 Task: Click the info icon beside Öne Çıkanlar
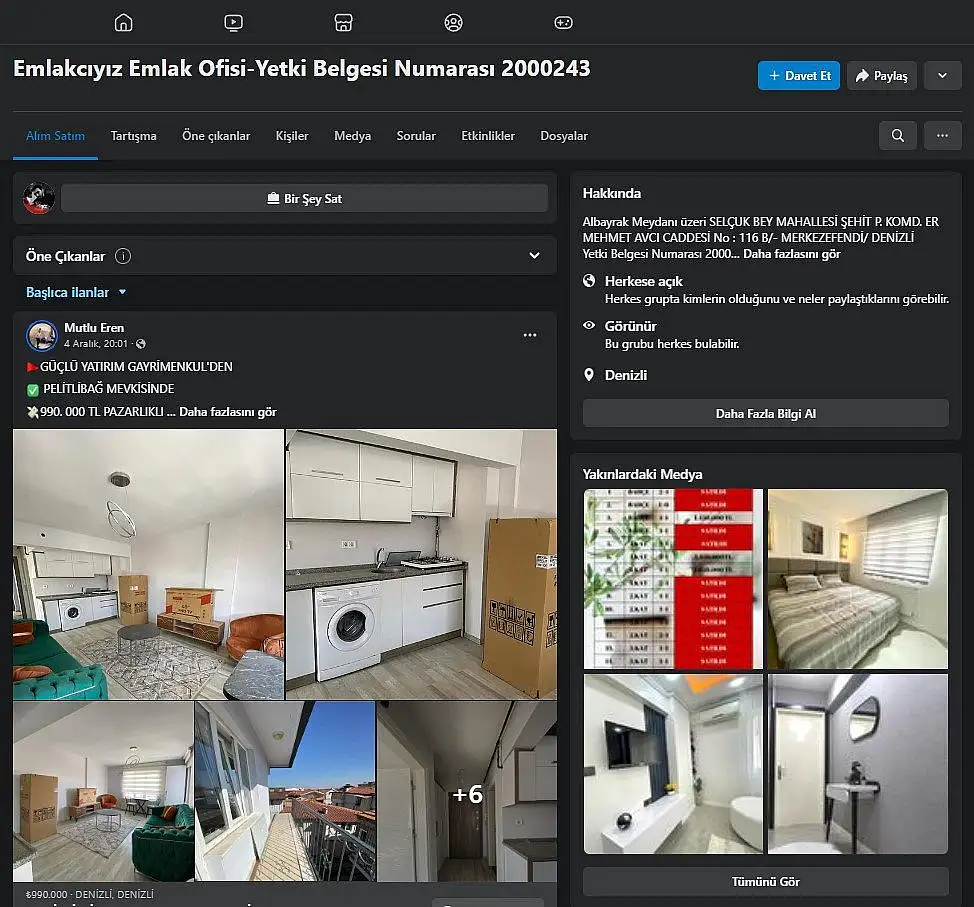coord(123,256)
